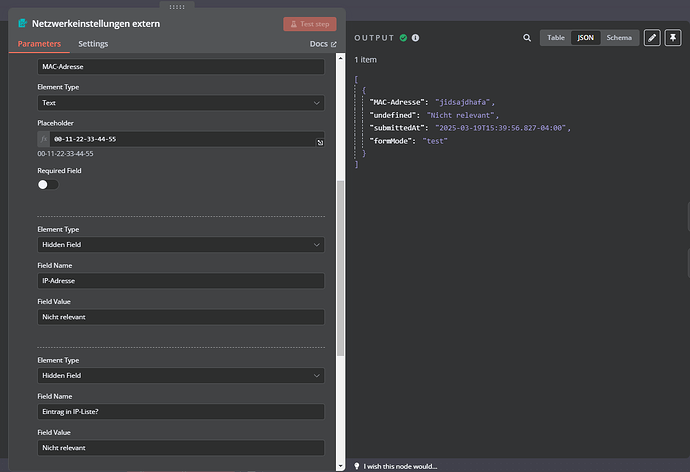Click the IP-Adresse field name input
The width and height of the screenshot is (690, 472).
click(181, 281)
